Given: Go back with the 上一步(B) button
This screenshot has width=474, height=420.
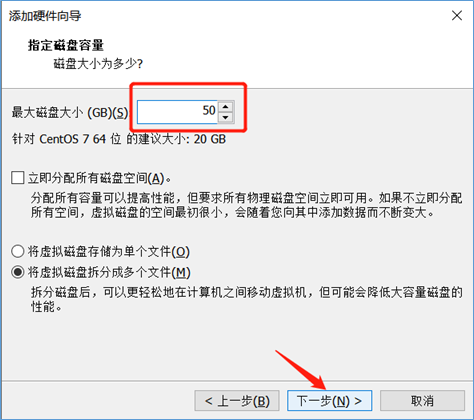Looking at the screenshot, I should [x=237, y=401].
